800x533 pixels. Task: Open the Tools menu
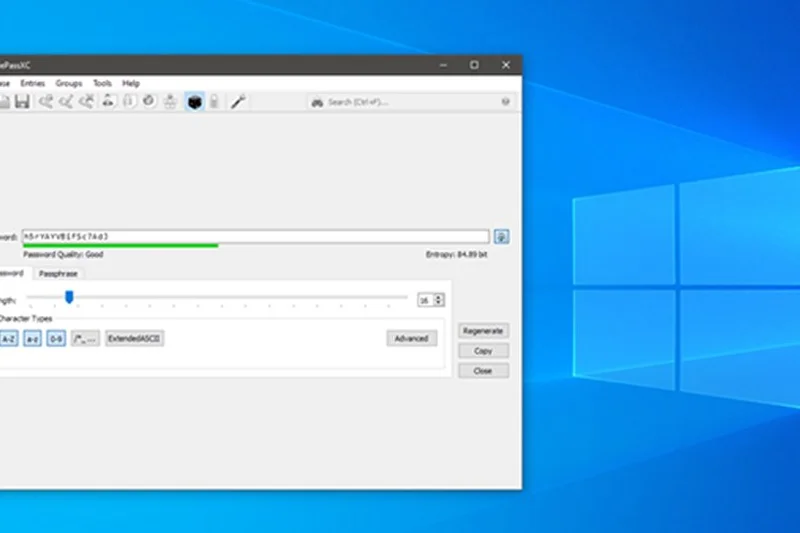[102, 83]
